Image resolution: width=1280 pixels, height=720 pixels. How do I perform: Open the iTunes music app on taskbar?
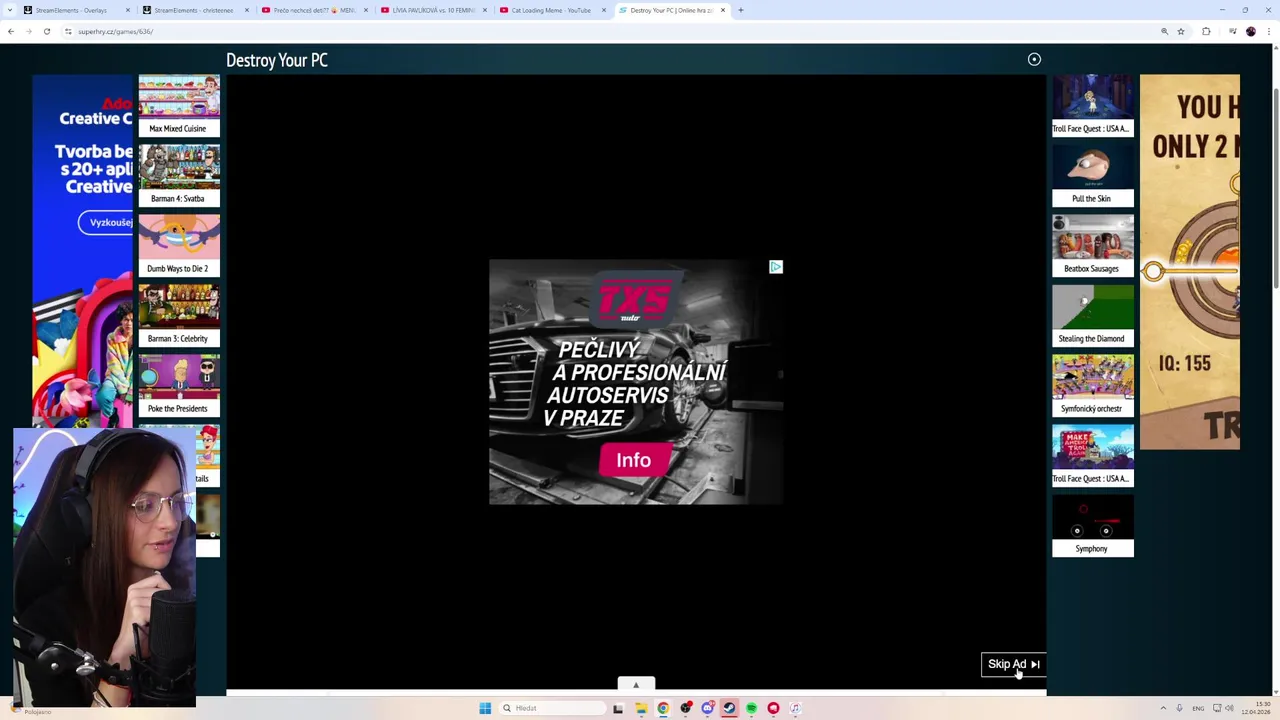(x=795, y=708)
